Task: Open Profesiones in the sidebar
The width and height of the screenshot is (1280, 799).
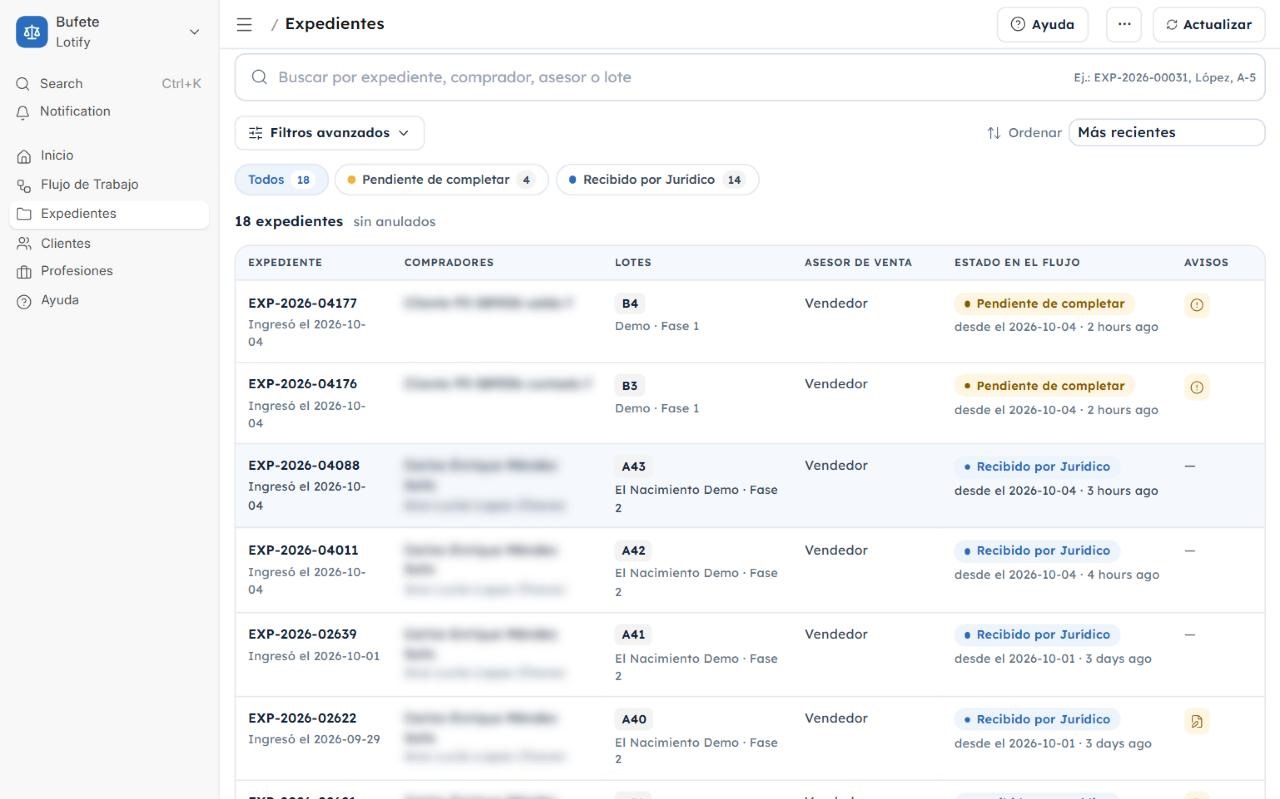Action: click(x=109, y=271)
